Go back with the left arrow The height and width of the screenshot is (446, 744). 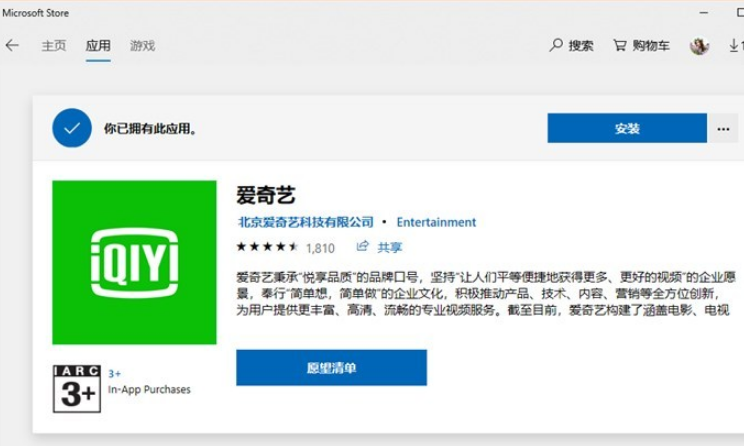click(x=12, y=46)
